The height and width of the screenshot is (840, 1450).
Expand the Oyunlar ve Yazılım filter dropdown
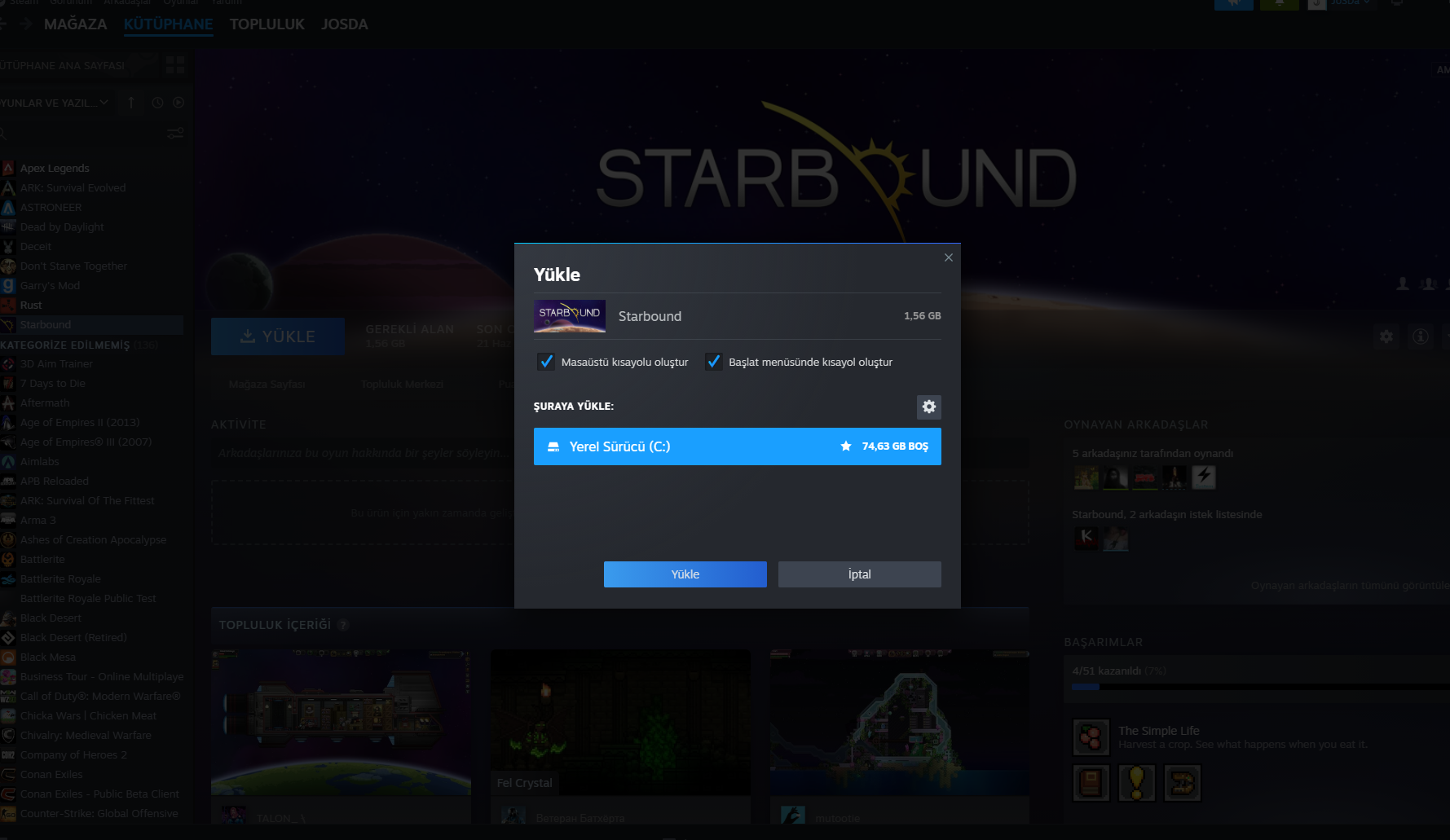pyautogui.click(x=54, y=103)
